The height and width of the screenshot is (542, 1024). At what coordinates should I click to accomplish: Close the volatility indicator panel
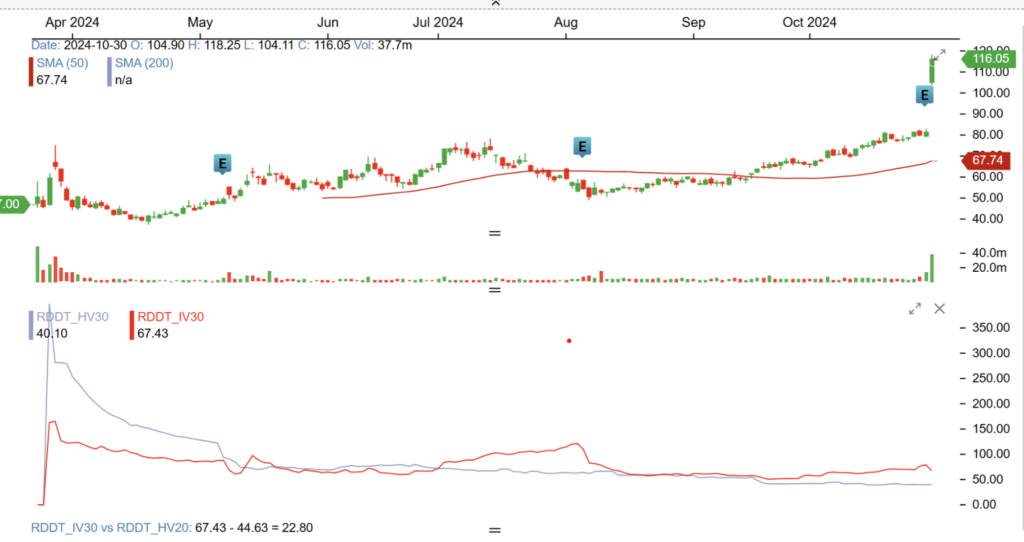939,308
